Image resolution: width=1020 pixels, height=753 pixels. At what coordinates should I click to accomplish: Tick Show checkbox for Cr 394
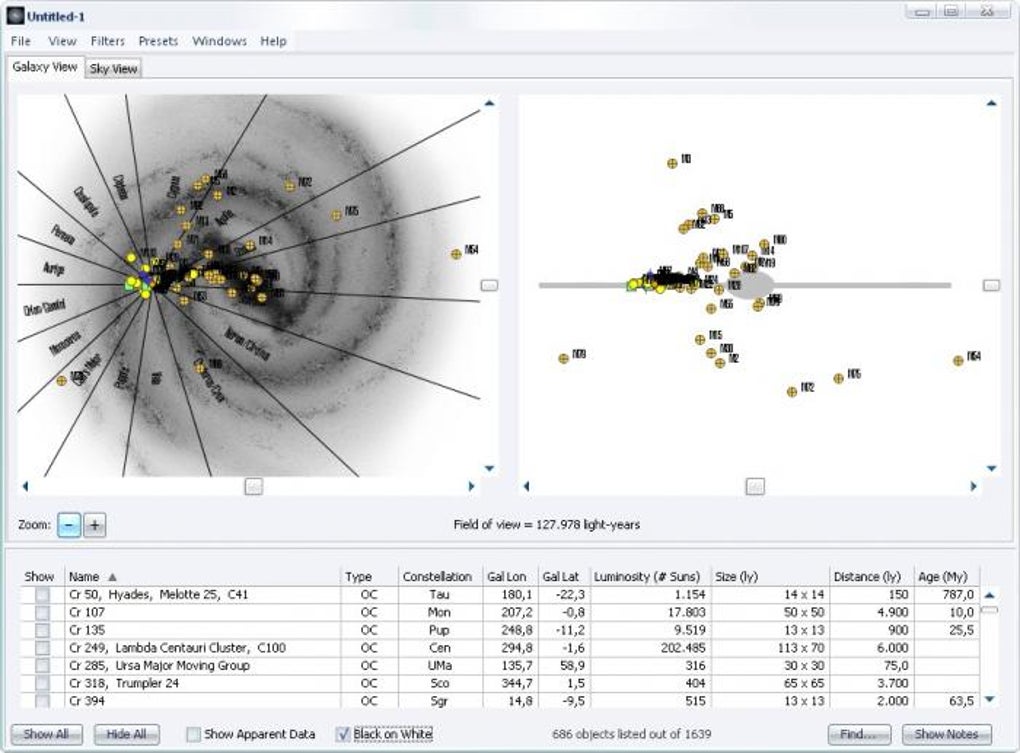(42, 701)
